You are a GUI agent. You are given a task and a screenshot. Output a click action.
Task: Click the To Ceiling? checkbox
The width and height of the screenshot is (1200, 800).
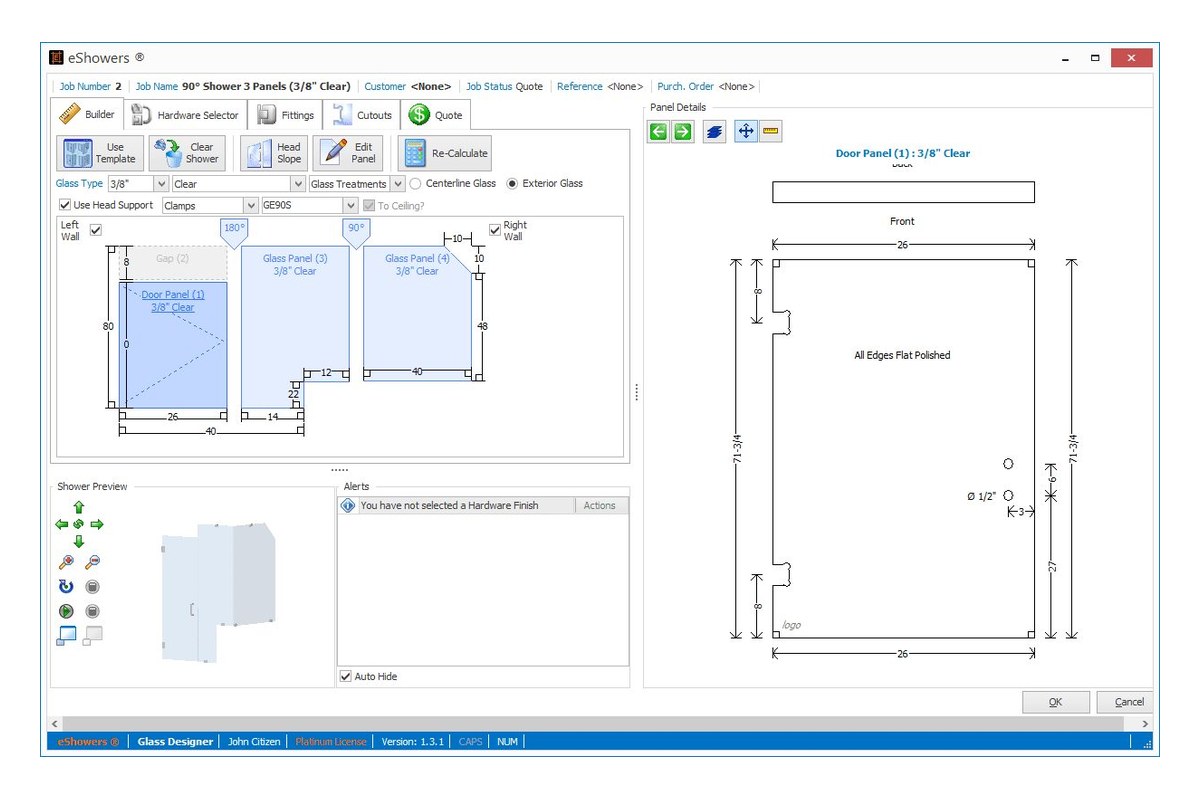[369, 206]
